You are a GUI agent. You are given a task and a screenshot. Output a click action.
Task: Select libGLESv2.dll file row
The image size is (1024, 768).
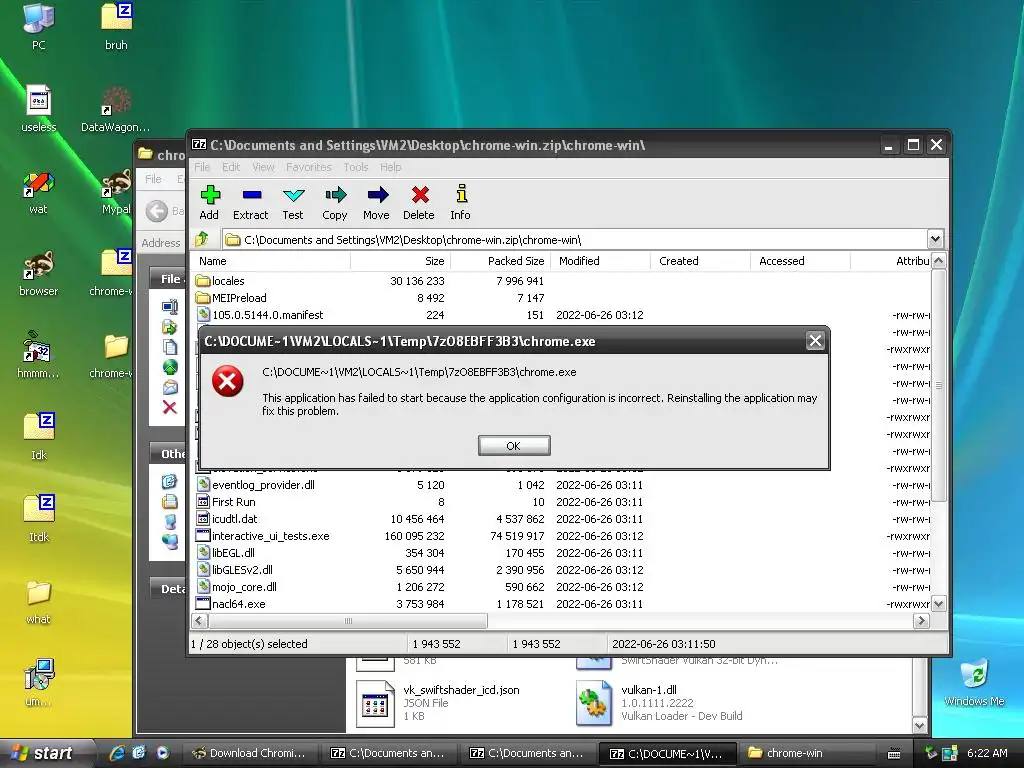click(560, 569)
